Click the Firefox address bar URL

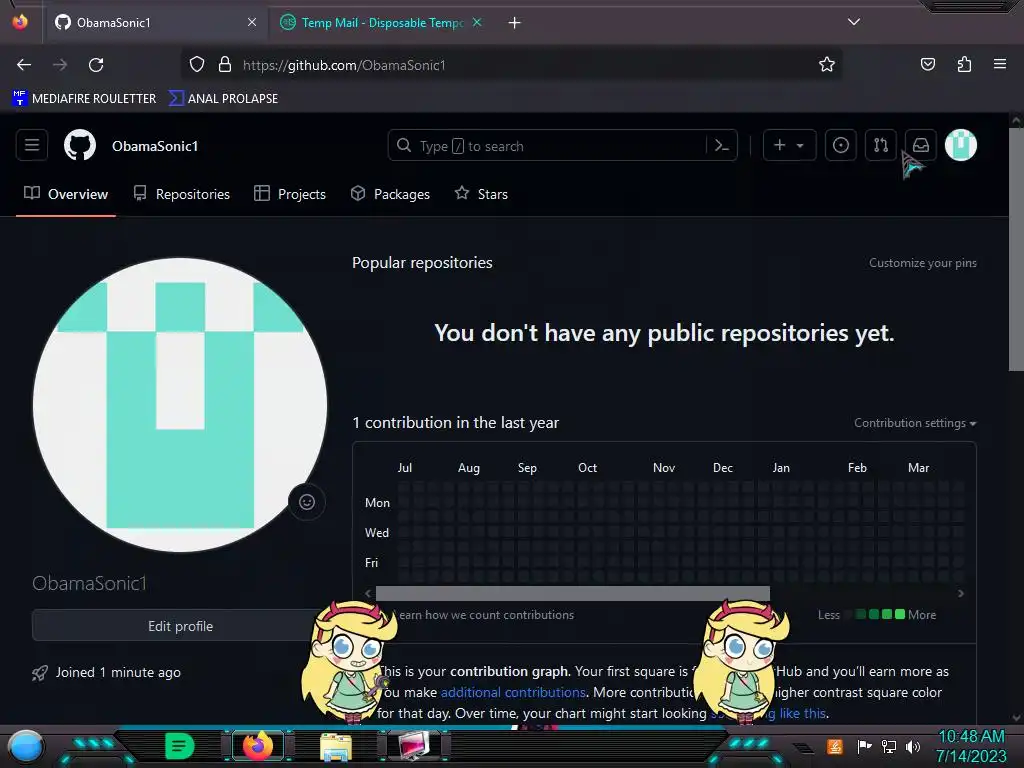[x=344, y=65]
